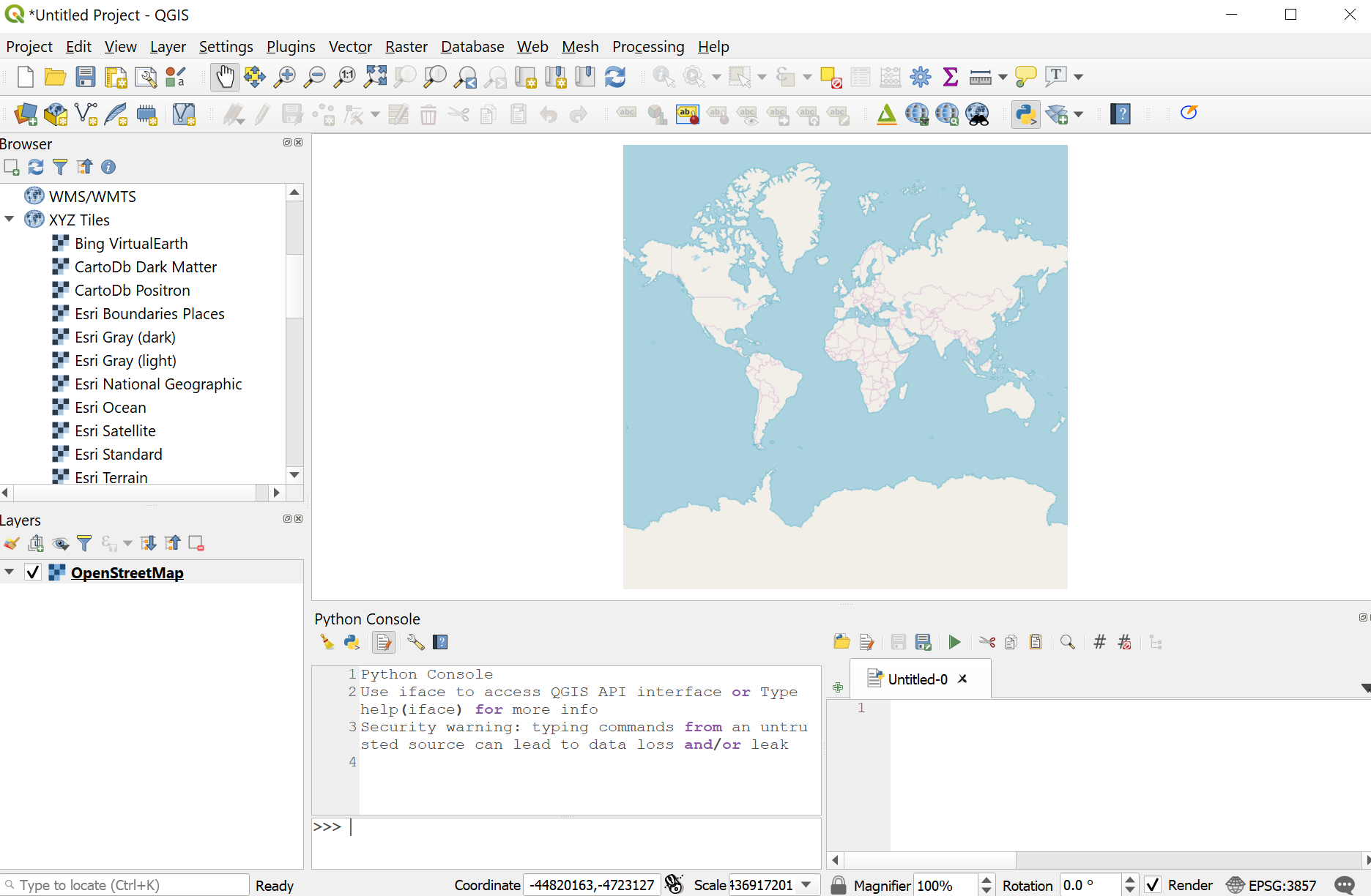Click the Zoom Full extent icon
The width and height of the screenshot is (1371, 896).
[x=376, y=77]
